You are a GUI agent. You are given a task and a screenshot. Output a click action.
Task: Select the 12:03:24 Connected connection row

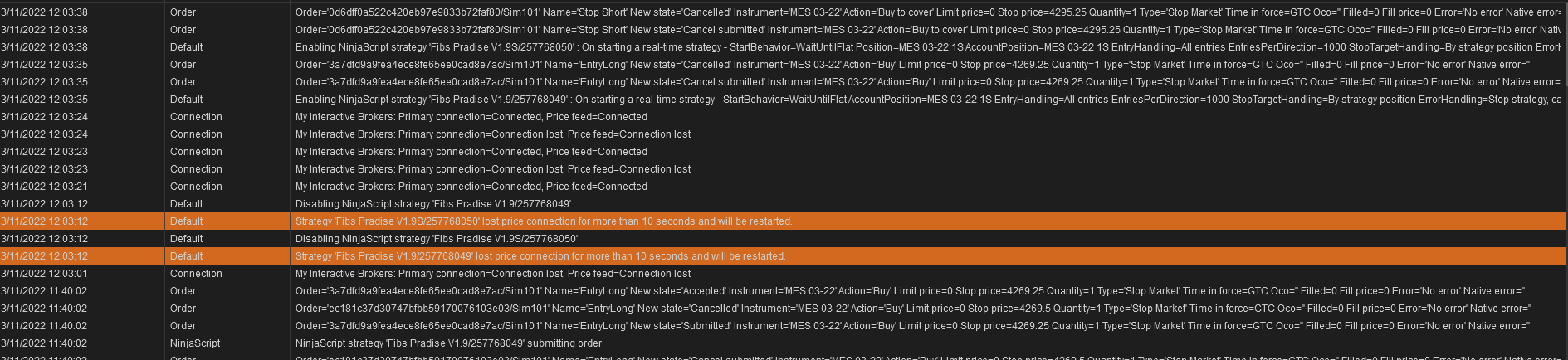coord(471,117)
